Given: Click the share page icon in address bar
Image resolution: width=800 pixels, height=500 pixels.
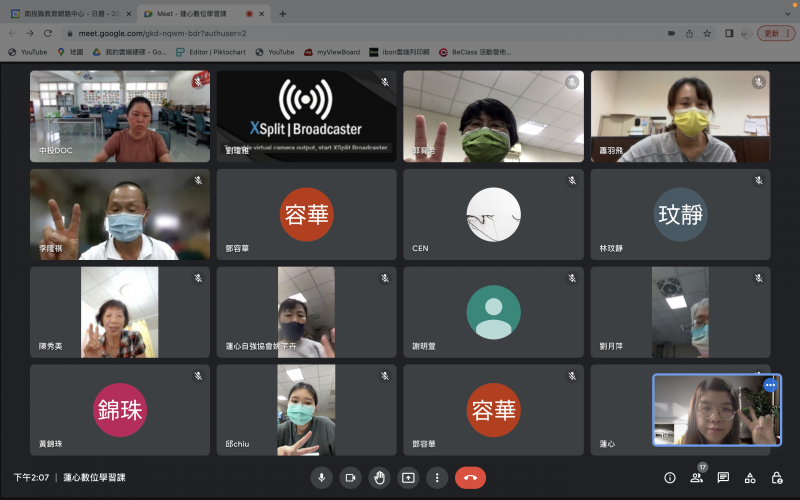Looking at the screenshot, I should click(689, 33).
